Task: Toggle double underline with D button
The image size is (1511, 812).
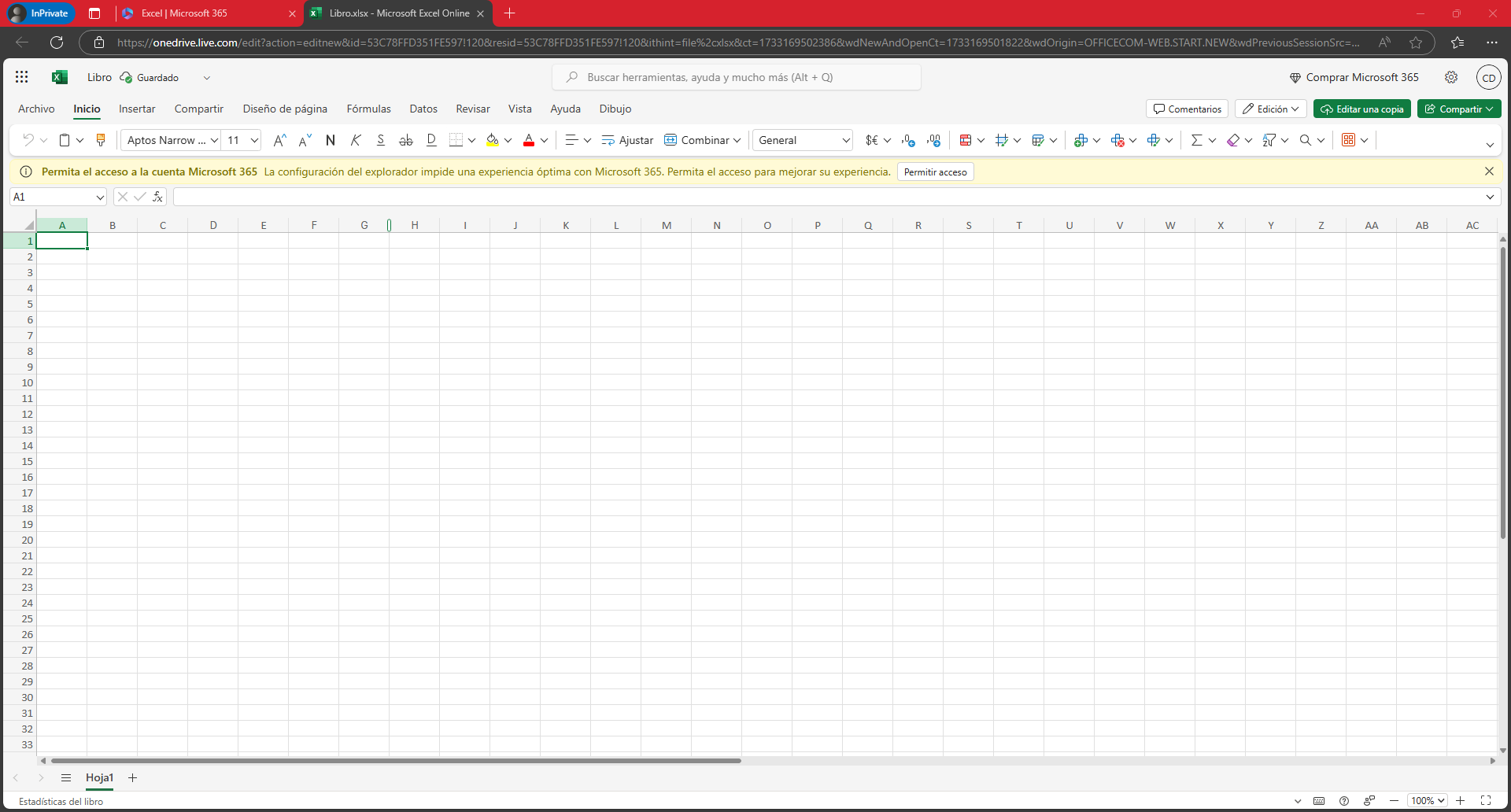Action: [x=431, y=140]
